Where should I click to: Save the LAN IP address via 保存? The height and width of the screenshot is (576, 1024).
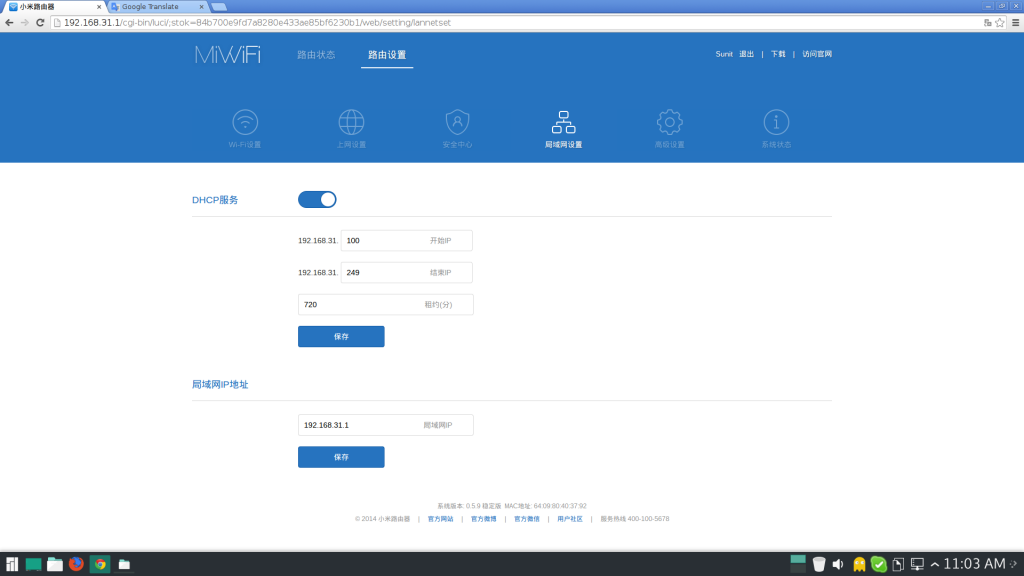pyautogui.click(x=340, y=457)
